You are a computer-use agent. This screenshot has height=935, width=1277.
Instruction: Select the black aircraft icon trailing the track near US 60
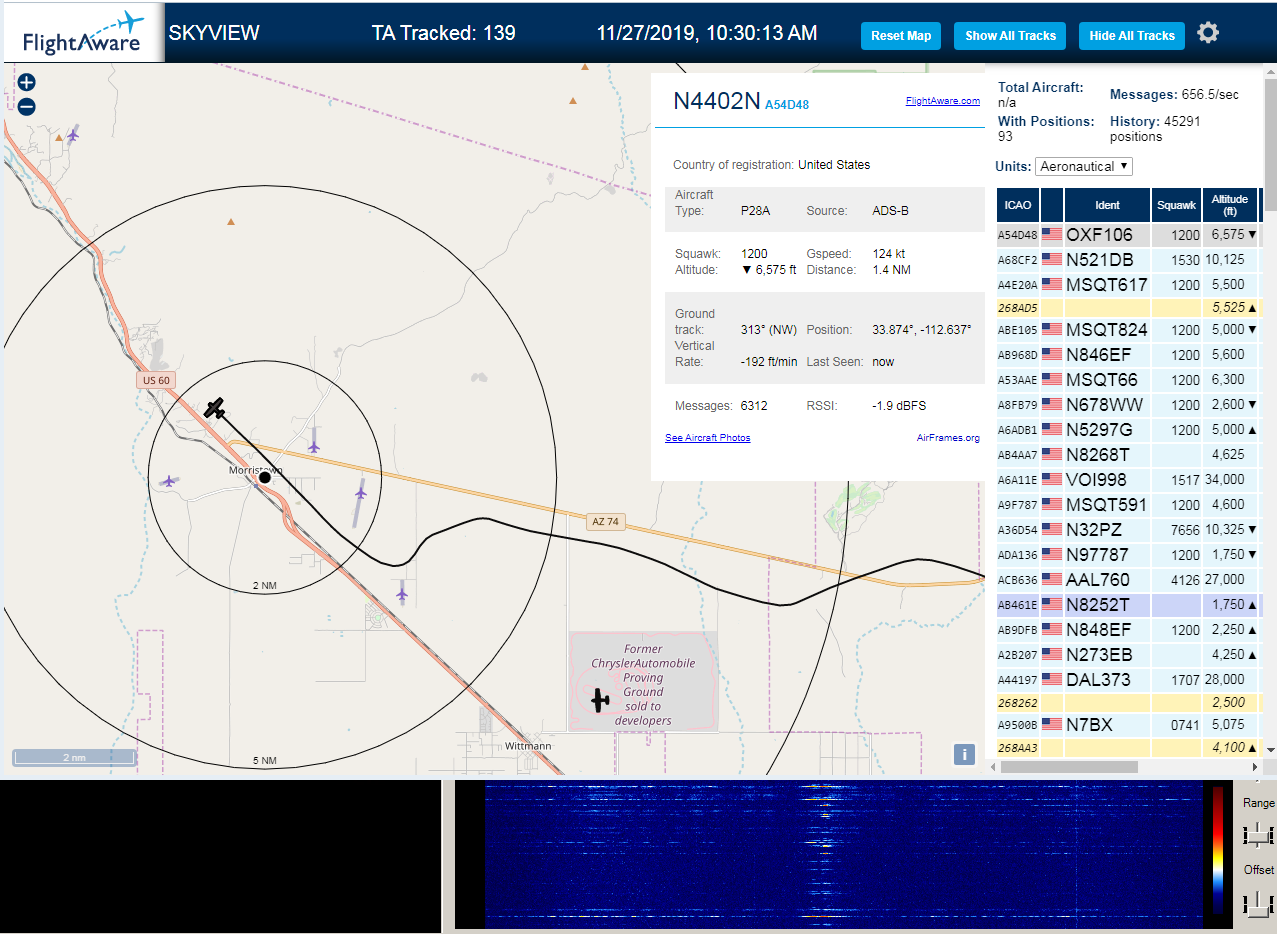(215, 407)
